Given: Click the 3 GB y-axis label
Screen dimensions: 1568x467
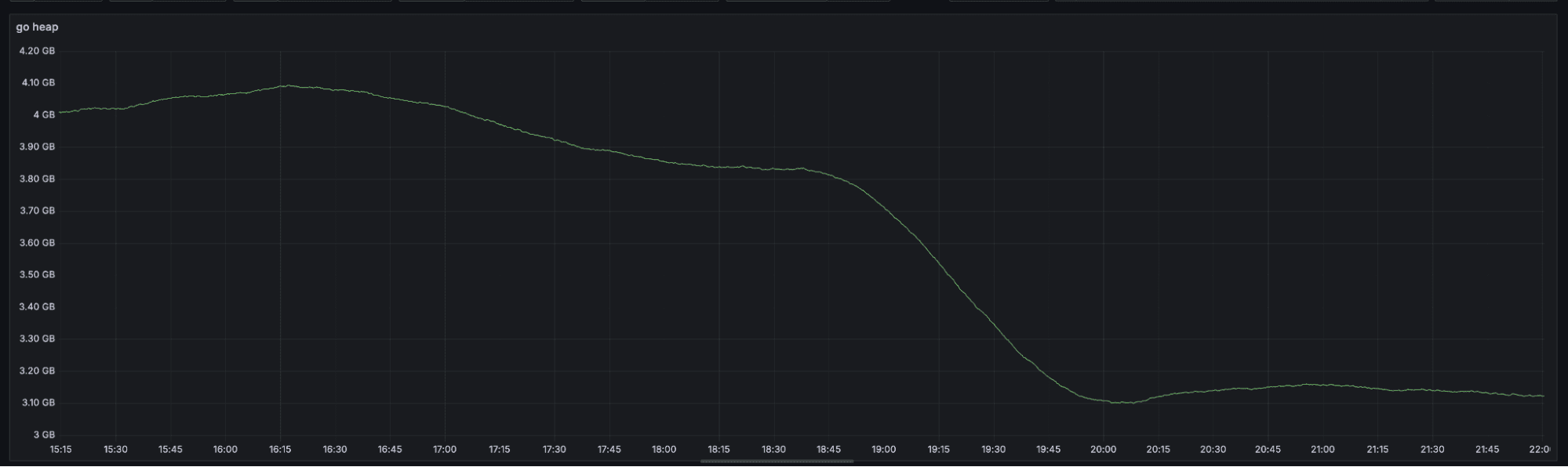Looking at the screenshot, I should point(44,434).
